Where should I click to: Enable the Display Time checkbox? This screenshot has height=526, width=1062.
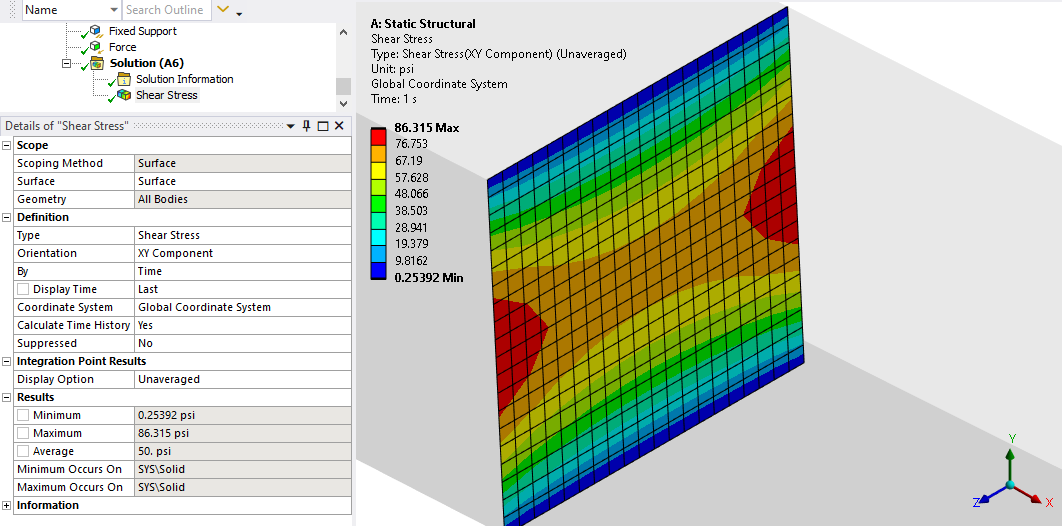(x=23, y=289)
